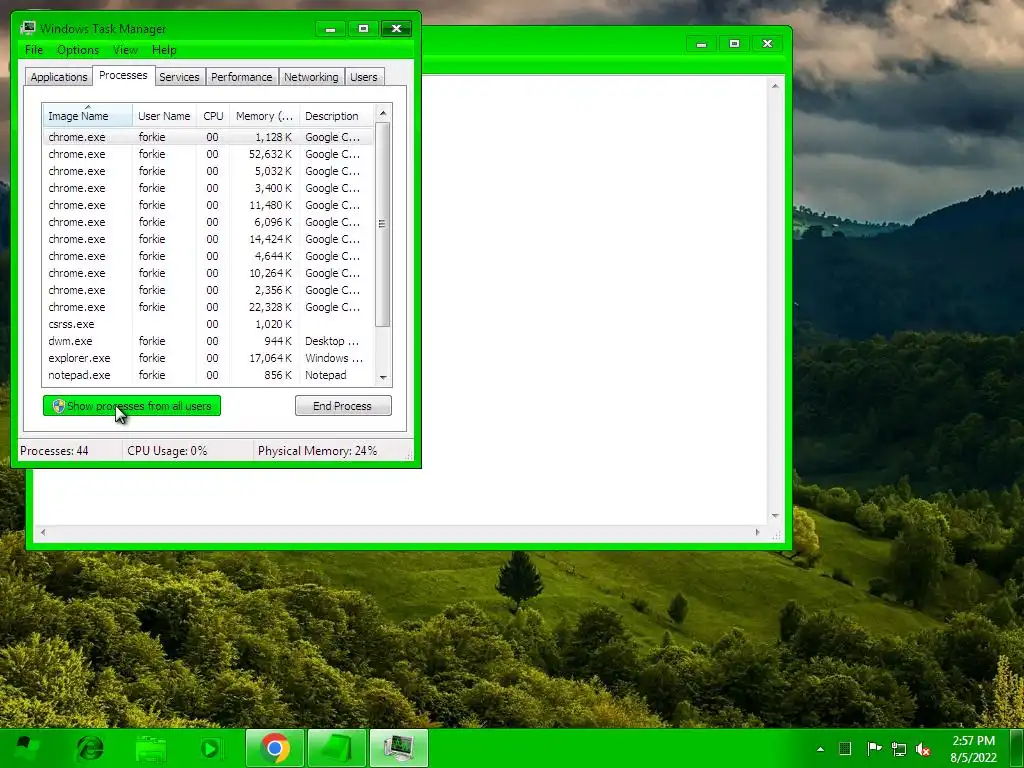Open the Windows Explorer taskbar icon

tap(152, 748)
